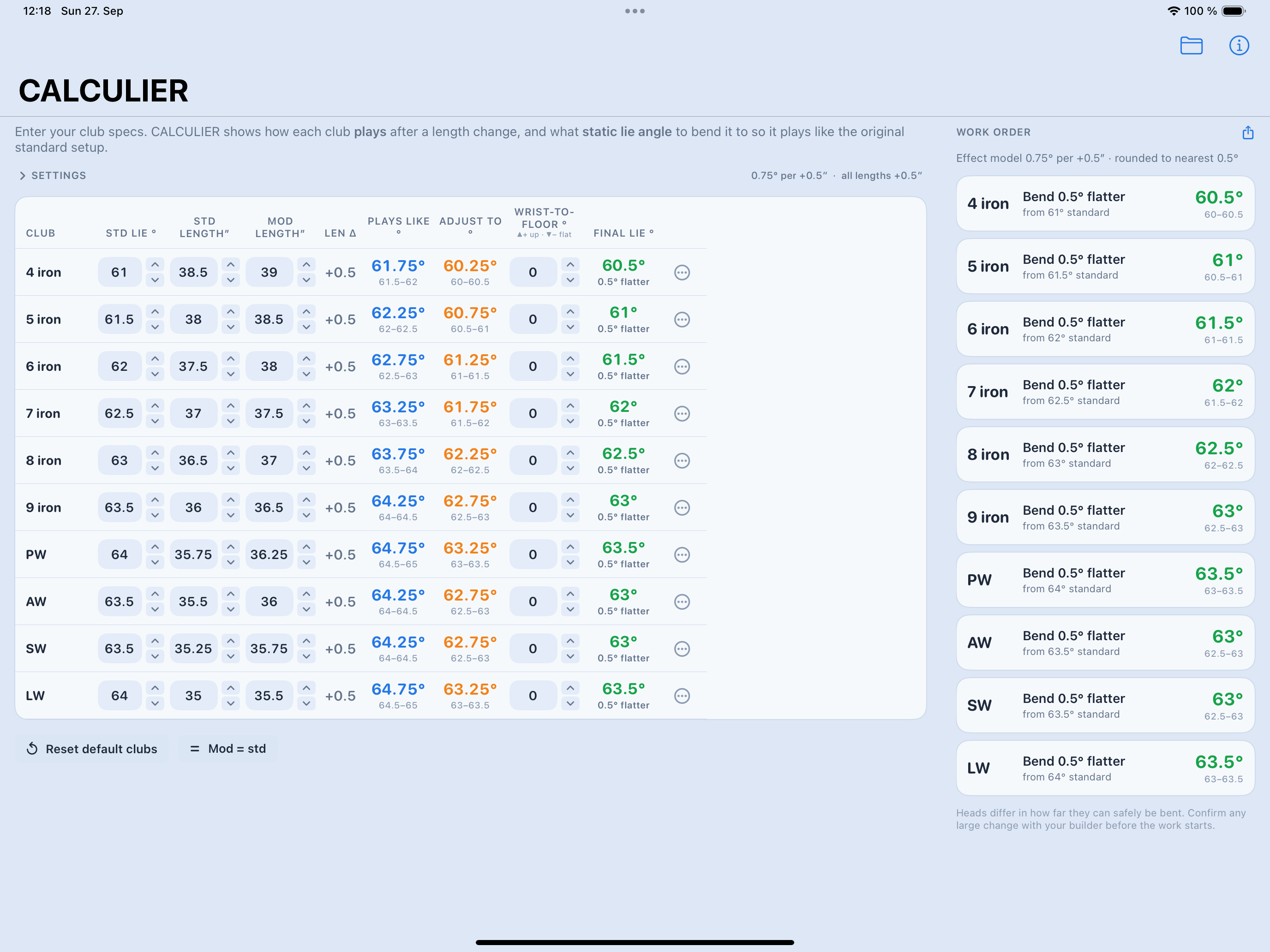This screenshot has height=952, width=1270.
Task: Click the Mod = std button
Action: tap(228, 749)
